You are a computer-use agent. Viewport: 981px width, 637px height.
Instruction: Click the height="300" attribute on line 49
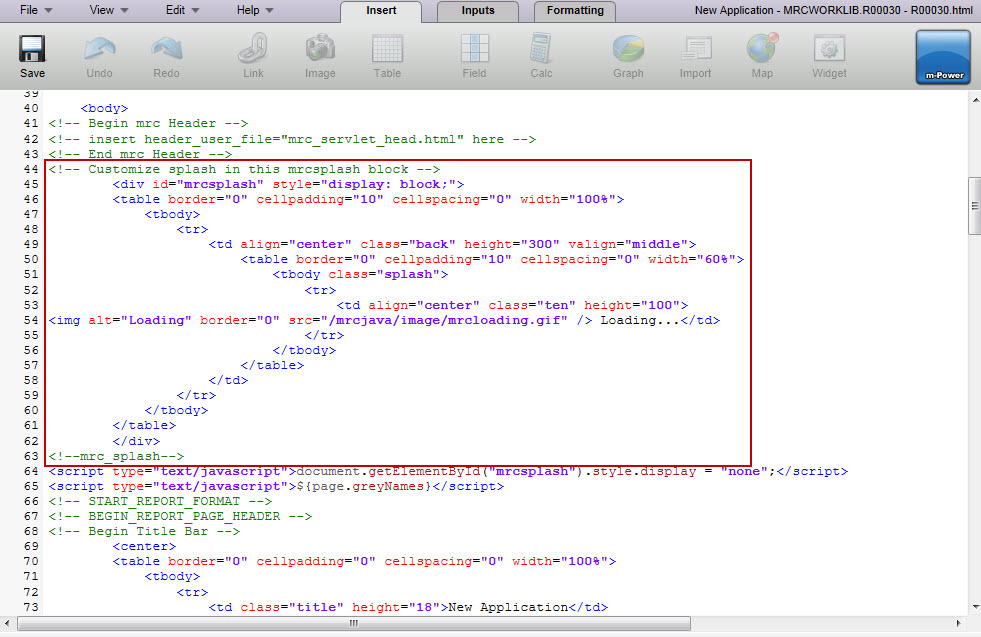click(x=512, y=244)
